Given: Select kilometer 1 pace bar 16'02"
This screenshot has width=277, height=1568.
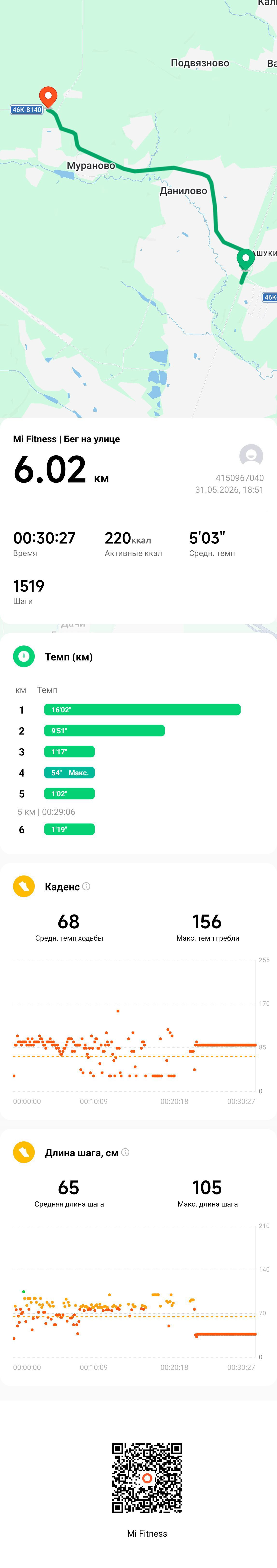Looking at the screenshot, I should (142, 710).
